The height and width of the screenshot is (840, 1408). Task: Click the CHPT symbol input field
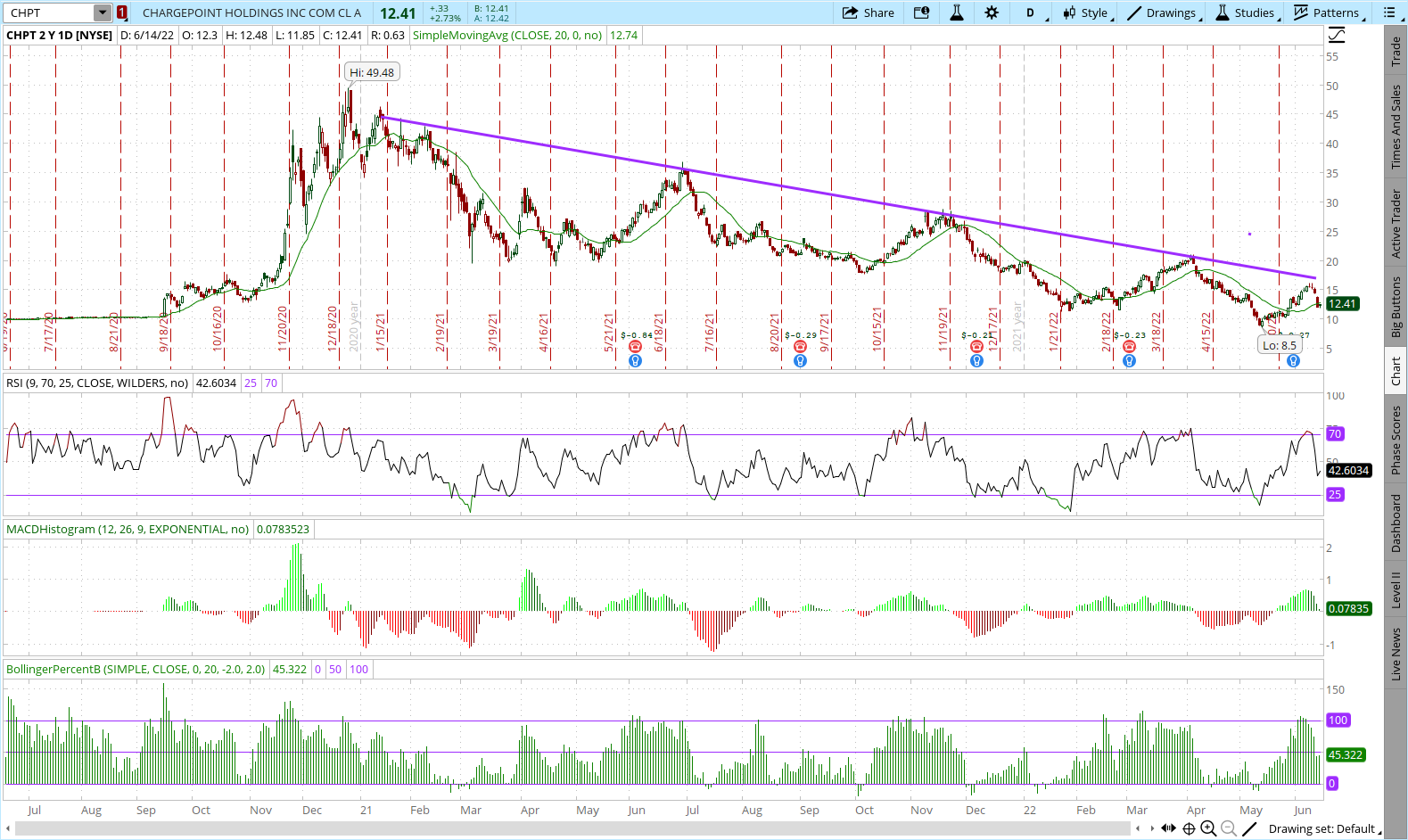(x=49, y=12)
